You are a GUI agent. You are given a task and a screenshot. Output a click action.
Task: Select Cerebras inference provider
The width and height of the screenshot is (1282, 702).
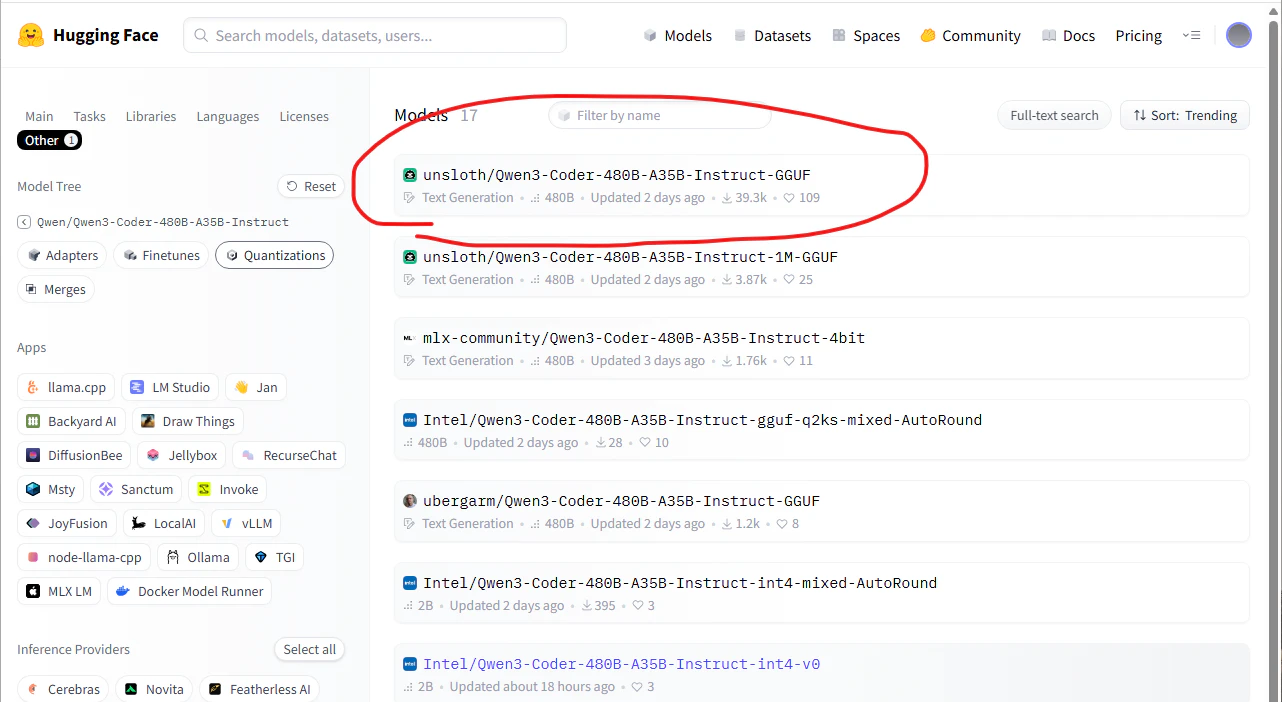point(63,689)
